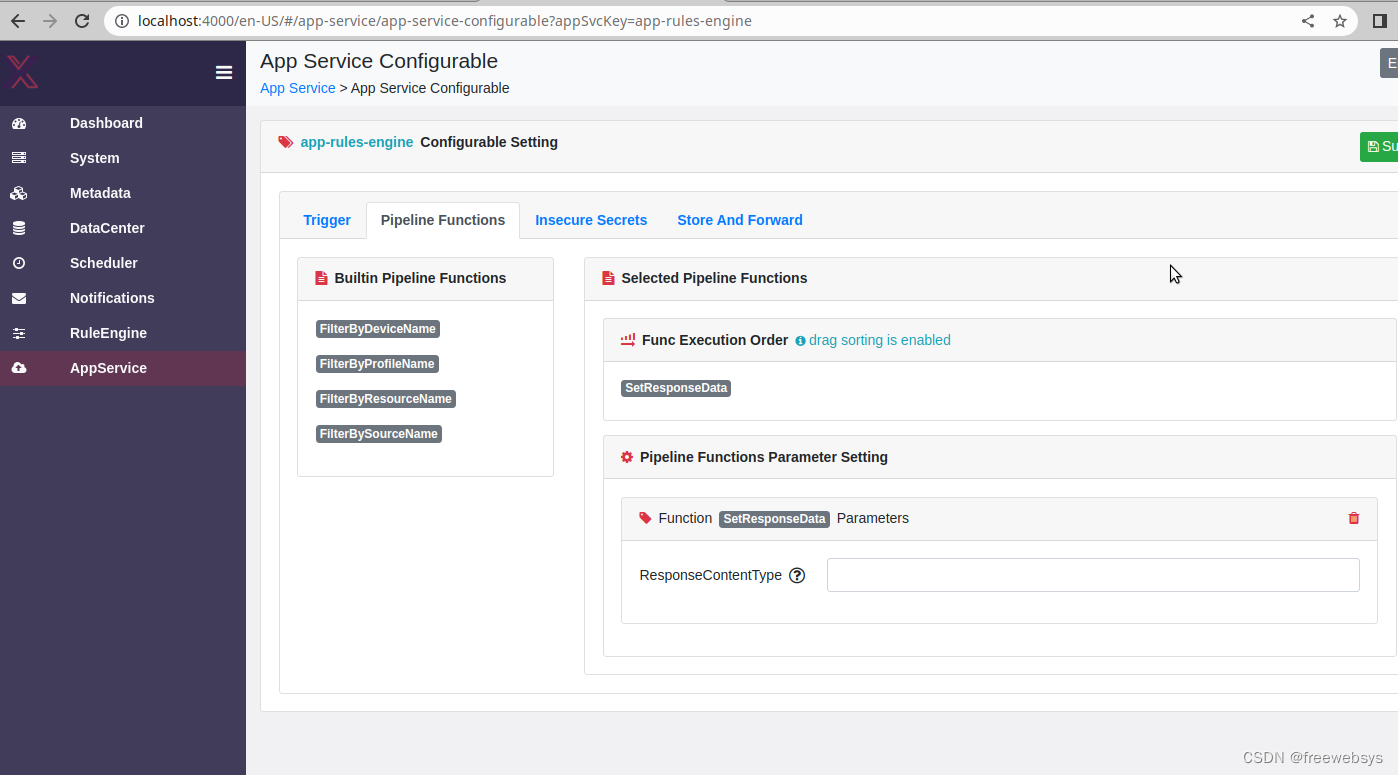Click the red gear icon in Parameter Setting header
Viewport: 1398px width, 775px height.
pos(627,457)
